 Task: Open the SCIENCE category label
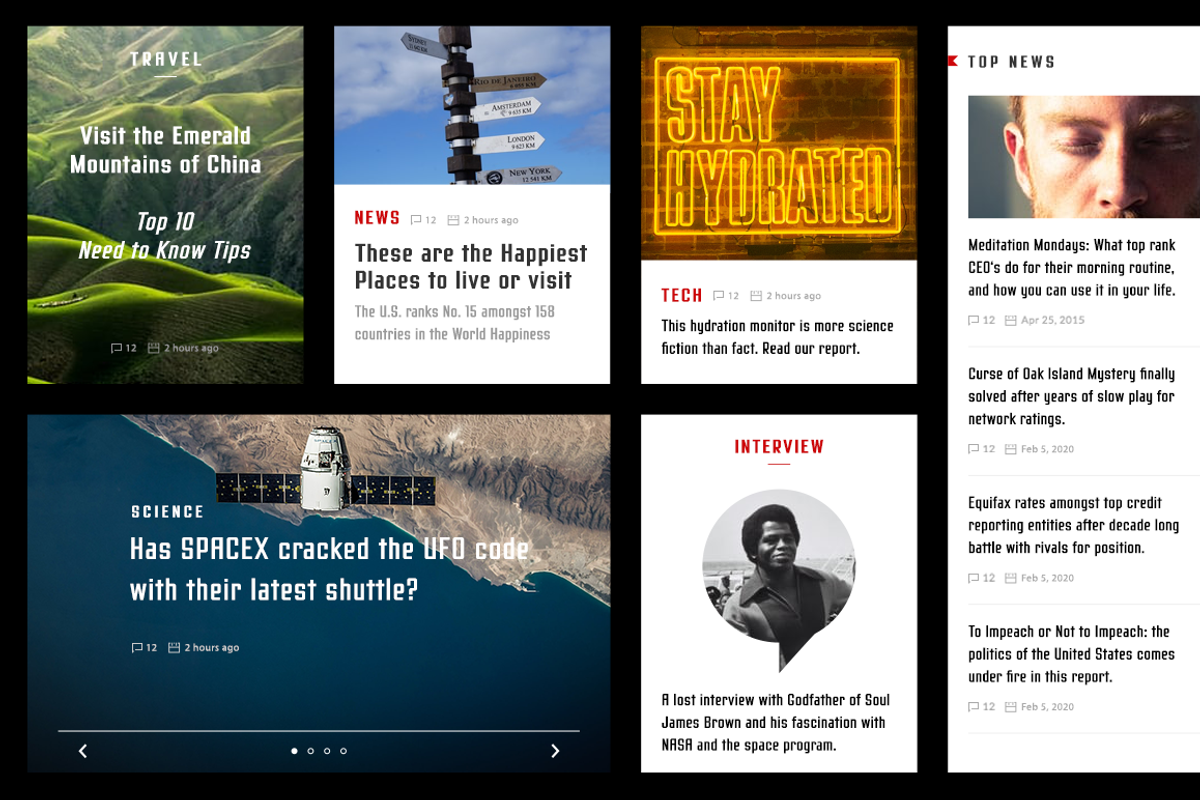[x=167, y=512]
